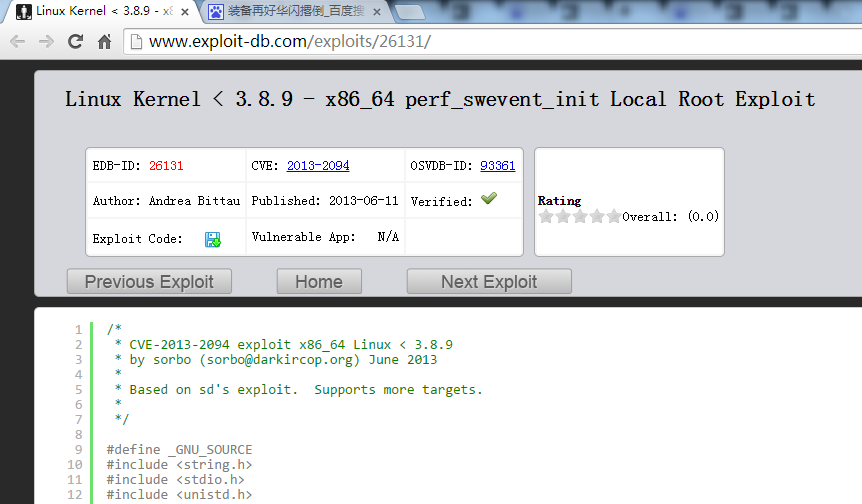The image size is (862, 504).
Task: Rate five stars in Rating
Action: (614, 216)
